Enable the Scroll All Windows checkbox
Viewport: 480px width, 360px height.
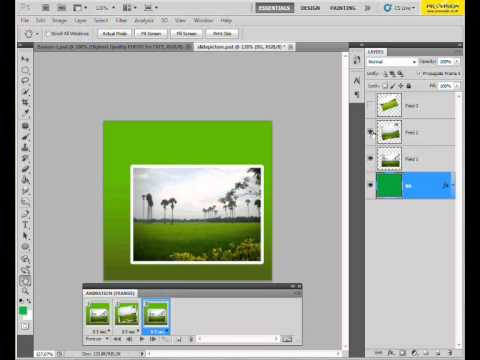(x=48, y=34)
